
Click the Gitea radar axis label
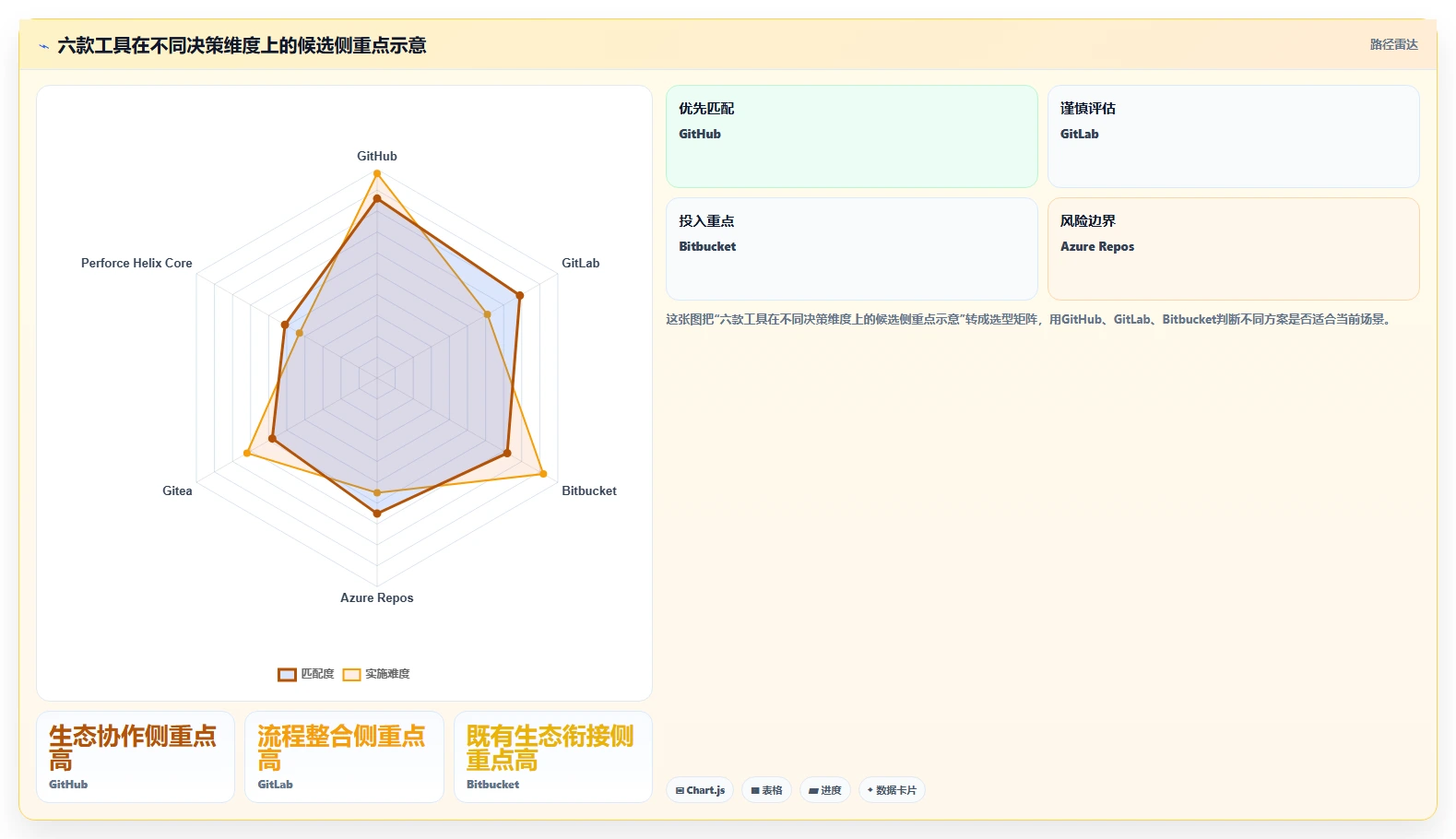(177, 490)
